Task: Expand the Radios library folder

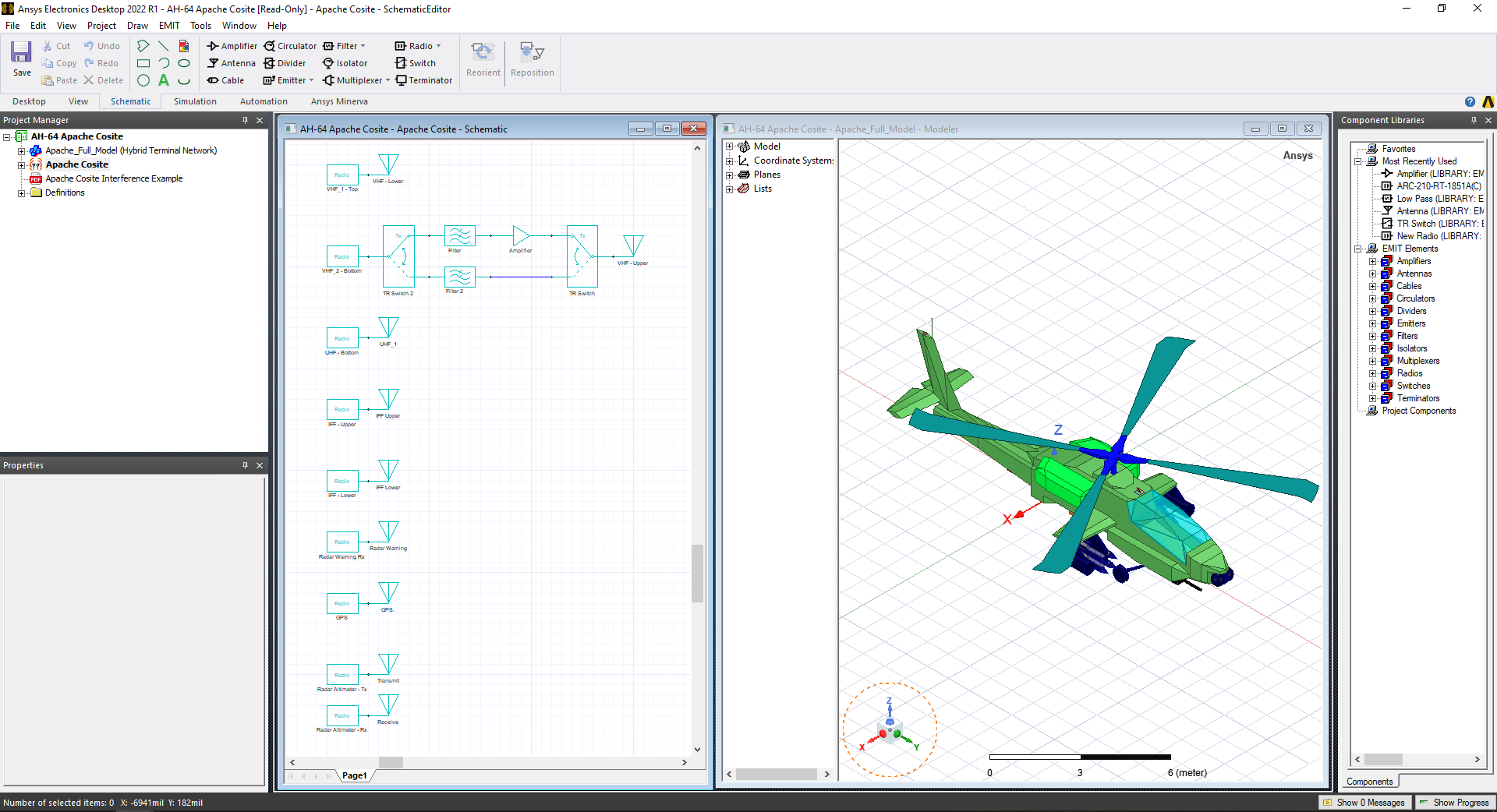Action: point(1373,374)
